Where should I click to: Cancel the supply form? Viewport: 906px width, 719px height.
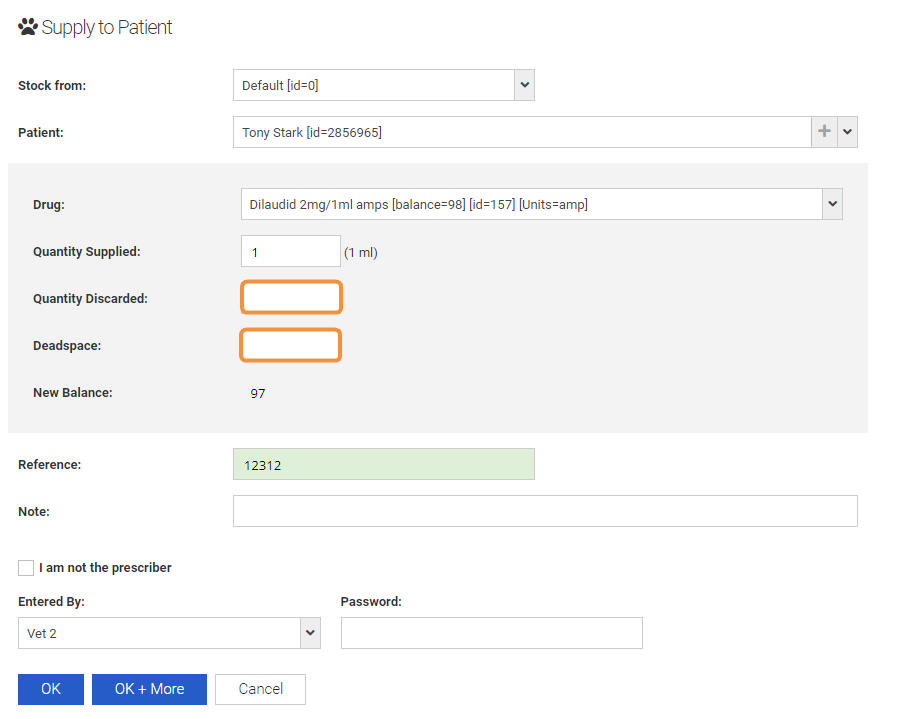point(260,689)
